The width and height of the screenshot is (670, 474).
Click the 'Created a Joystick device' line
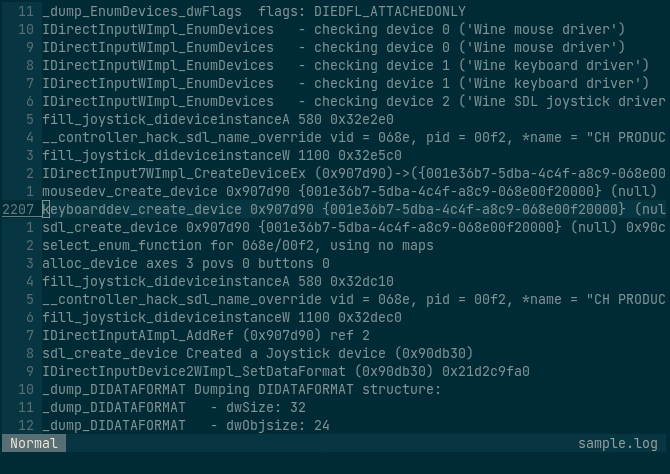tap(258, 353)
